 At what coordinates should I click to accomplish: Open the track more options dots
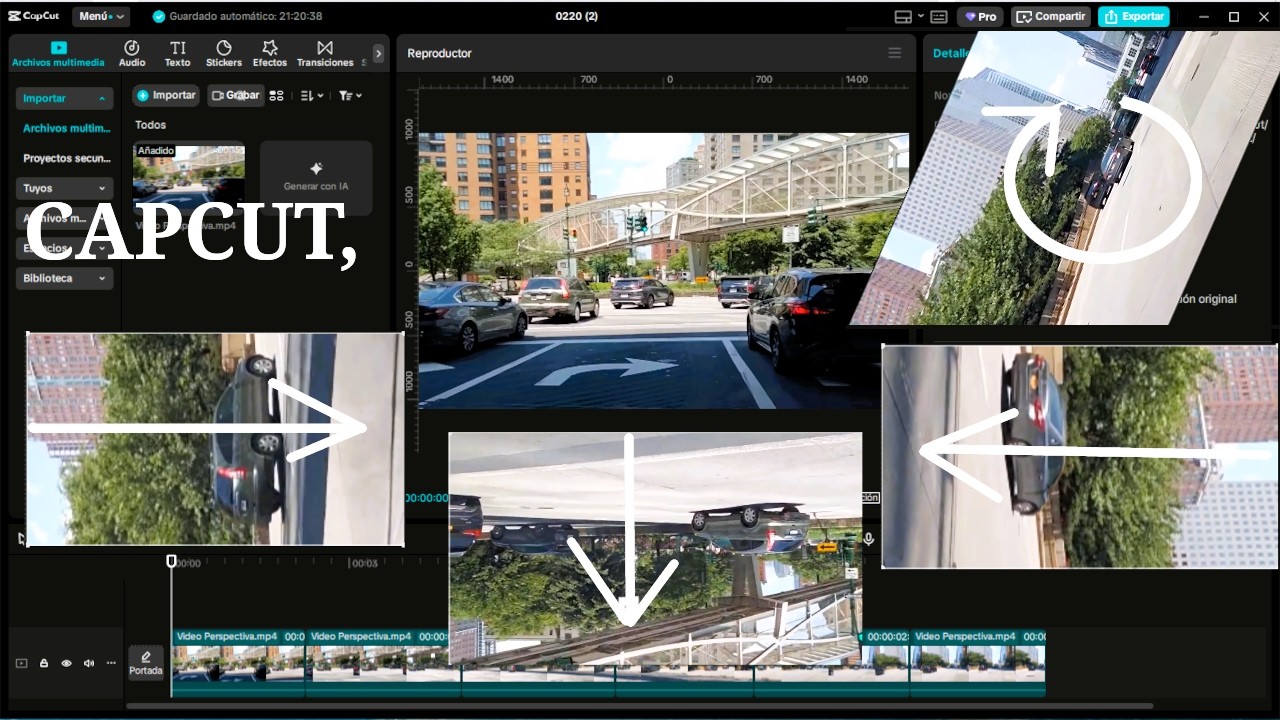tap(111, 663)
